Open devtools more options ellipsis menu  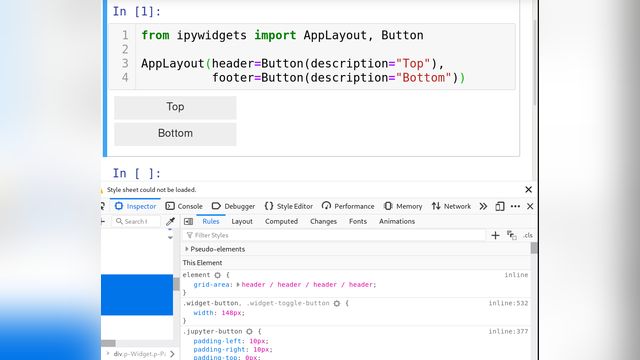click(x=515, y=206)
